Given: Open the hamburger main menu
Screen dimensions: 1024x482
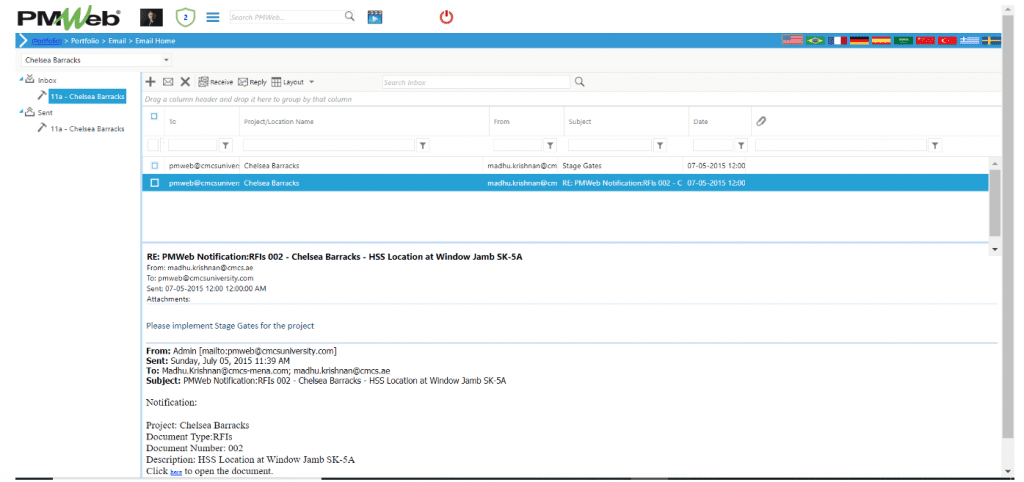Looking at the screenshot, I should click(212, 18).
